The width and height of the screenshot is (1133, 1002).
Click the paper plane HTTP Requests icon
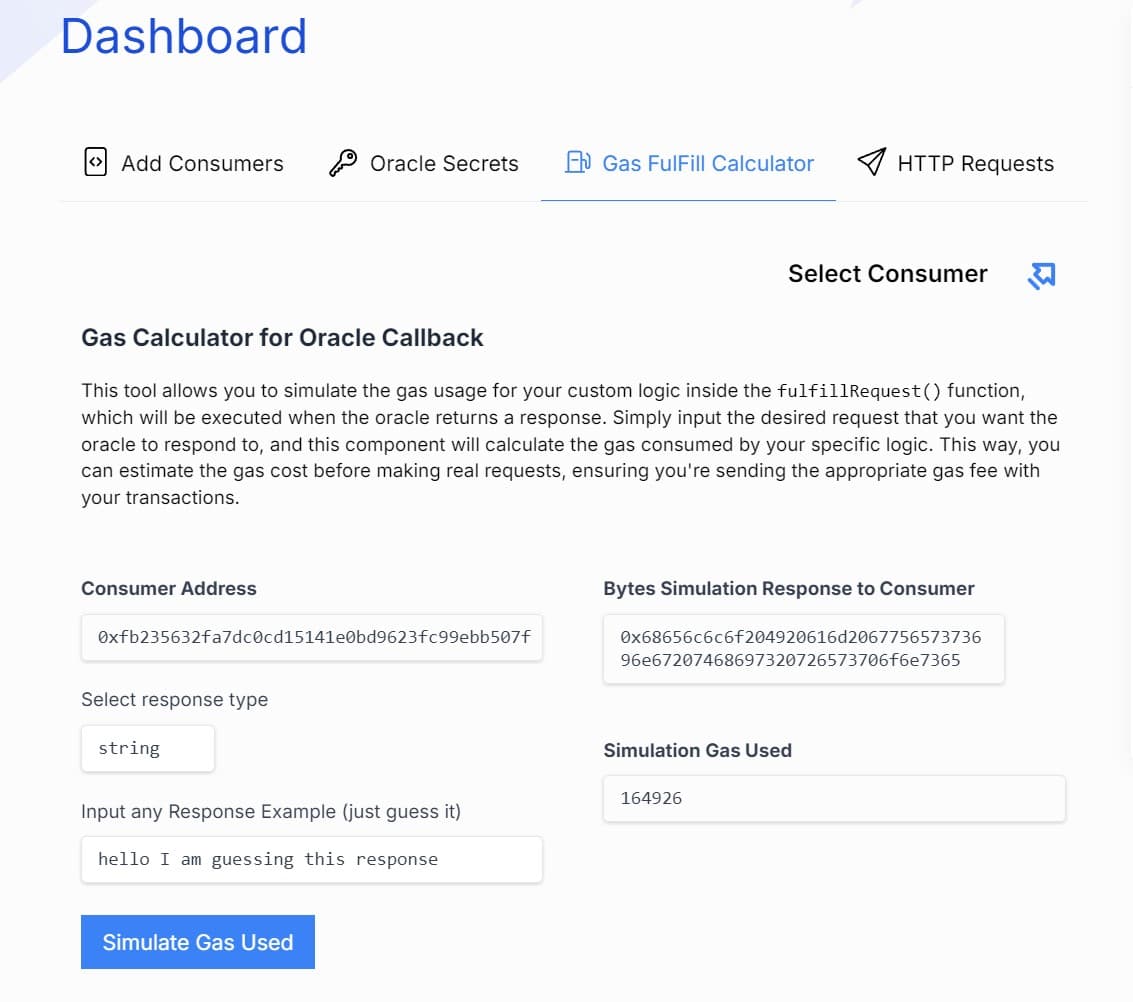click(871, 161)
